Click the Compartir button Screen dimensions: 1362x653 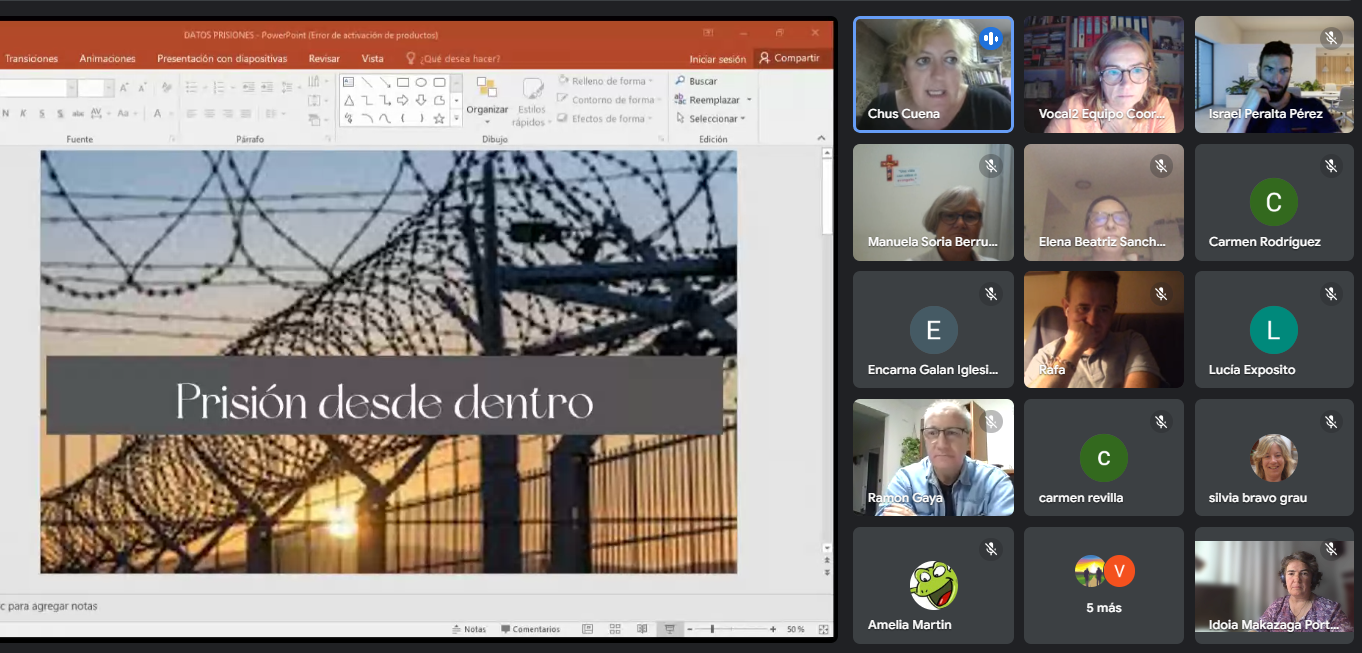tap(789, 58)
